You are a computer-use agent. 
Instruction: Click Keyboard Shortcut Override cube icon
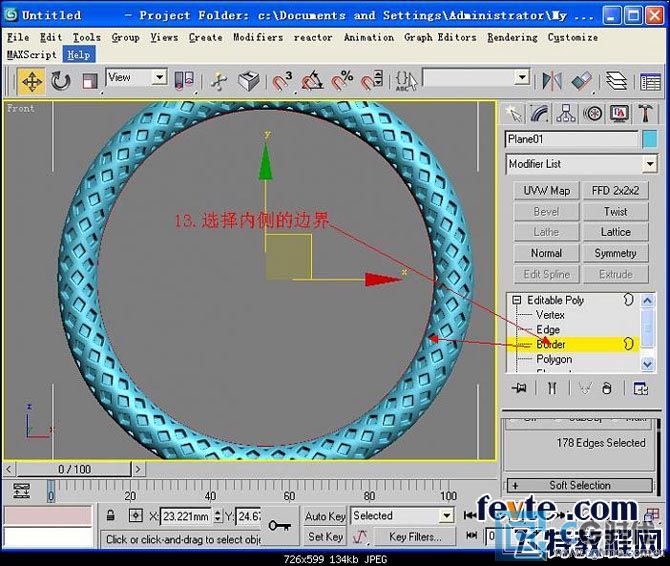point(248,81)
